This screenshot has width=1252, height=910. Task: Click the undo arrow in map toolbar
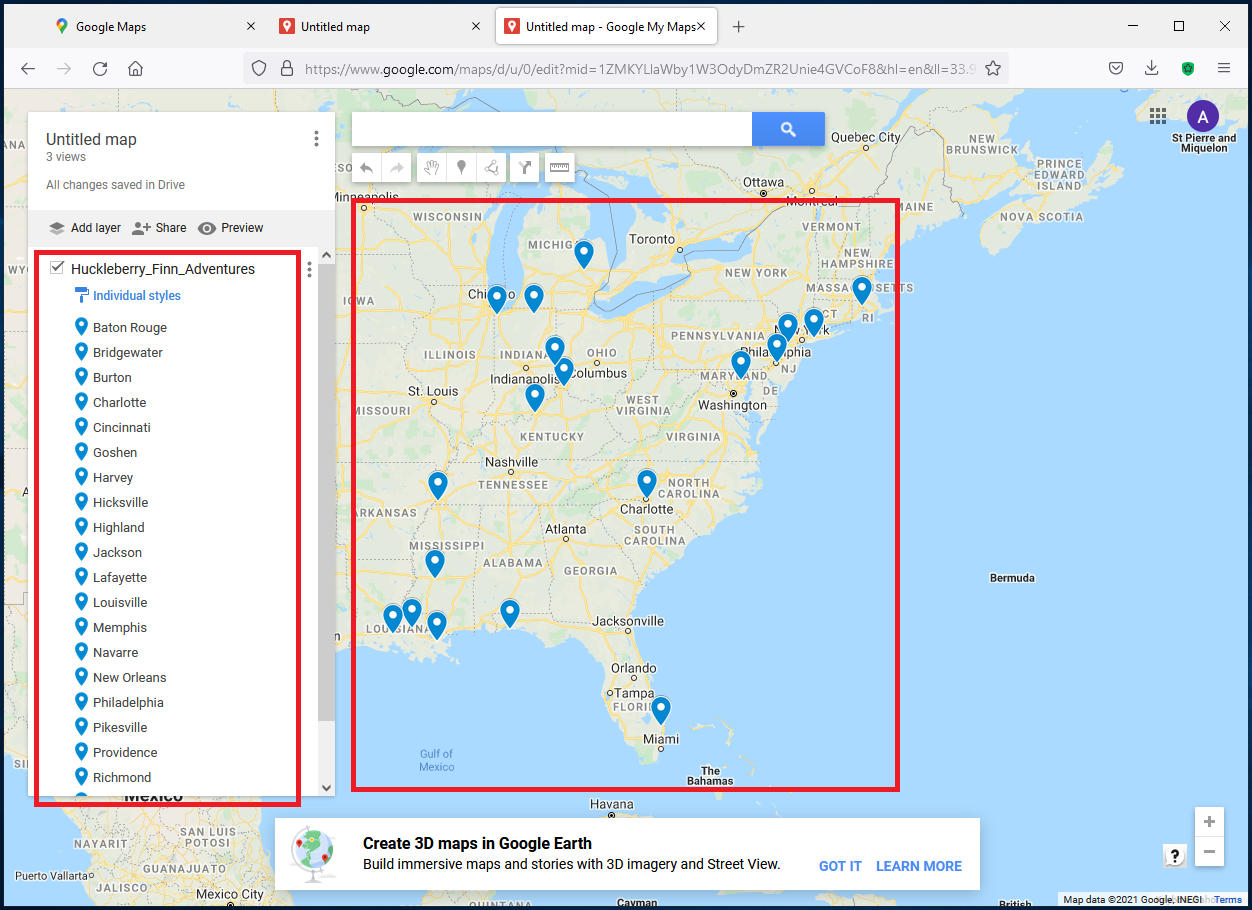pyautogui.click(x=366, y=168)
